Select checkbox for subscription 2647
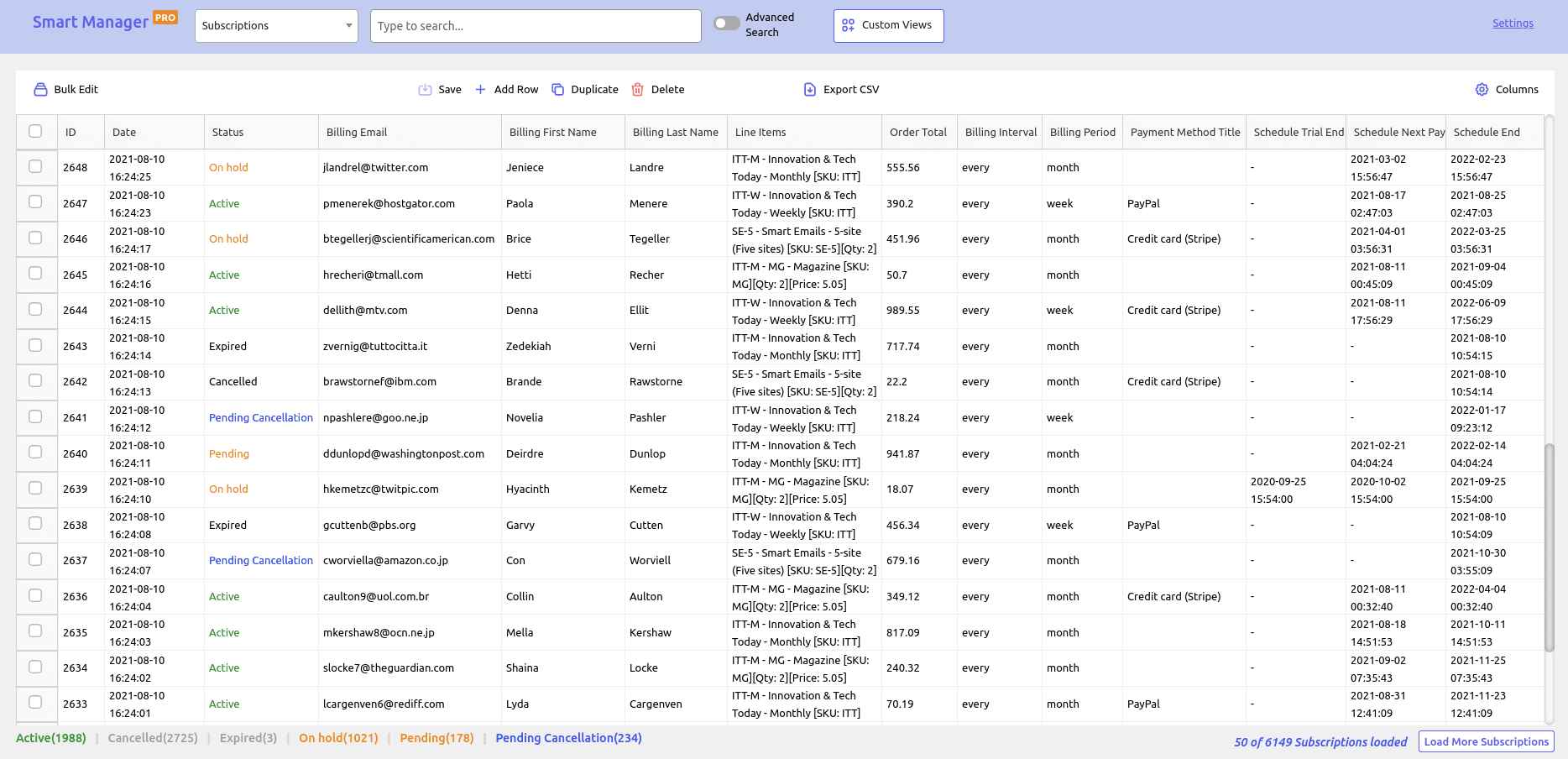The image size is (1568, 759). coord(35,202)
